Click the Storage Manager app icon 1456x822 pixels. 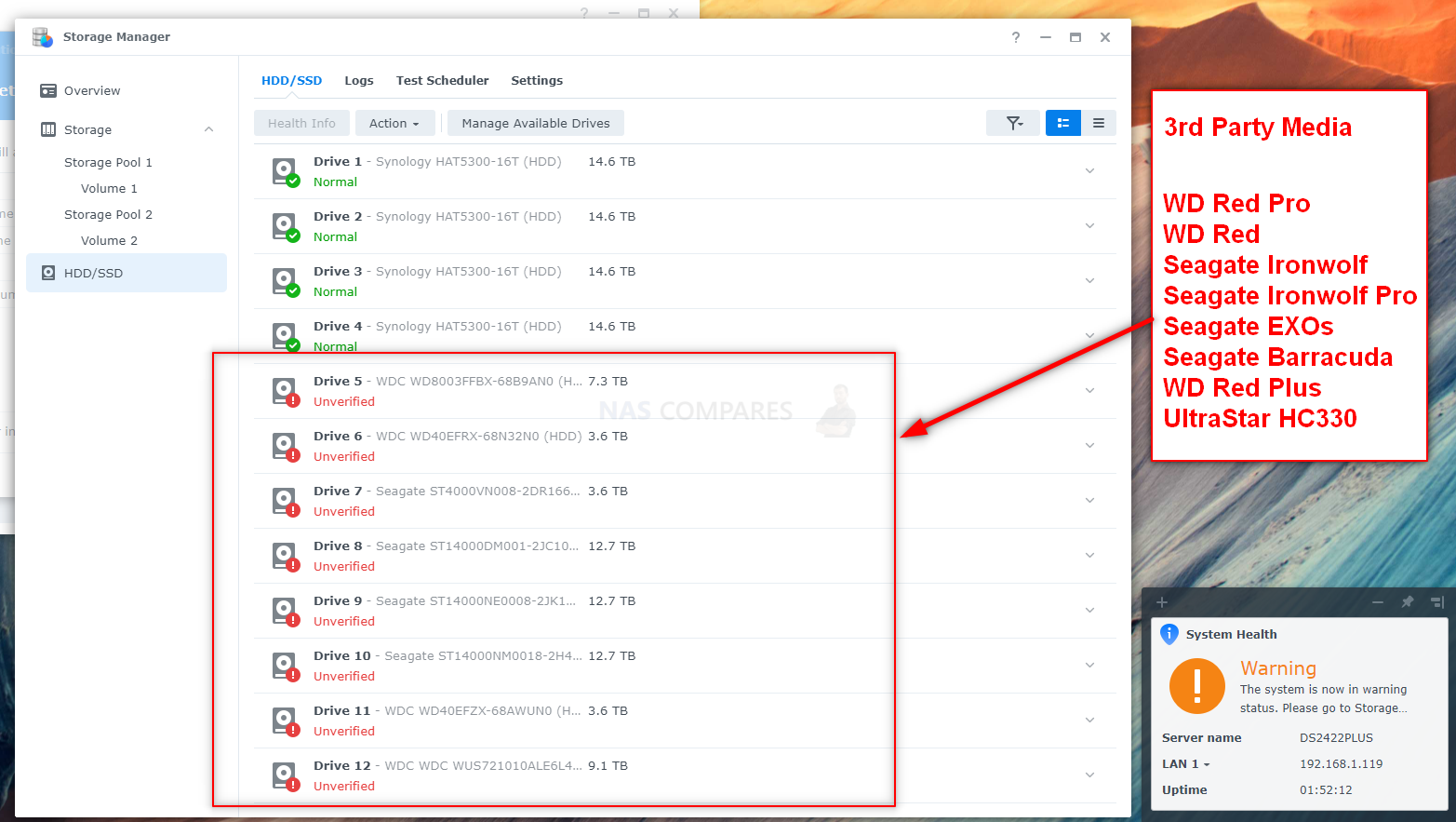coord(43,37)
